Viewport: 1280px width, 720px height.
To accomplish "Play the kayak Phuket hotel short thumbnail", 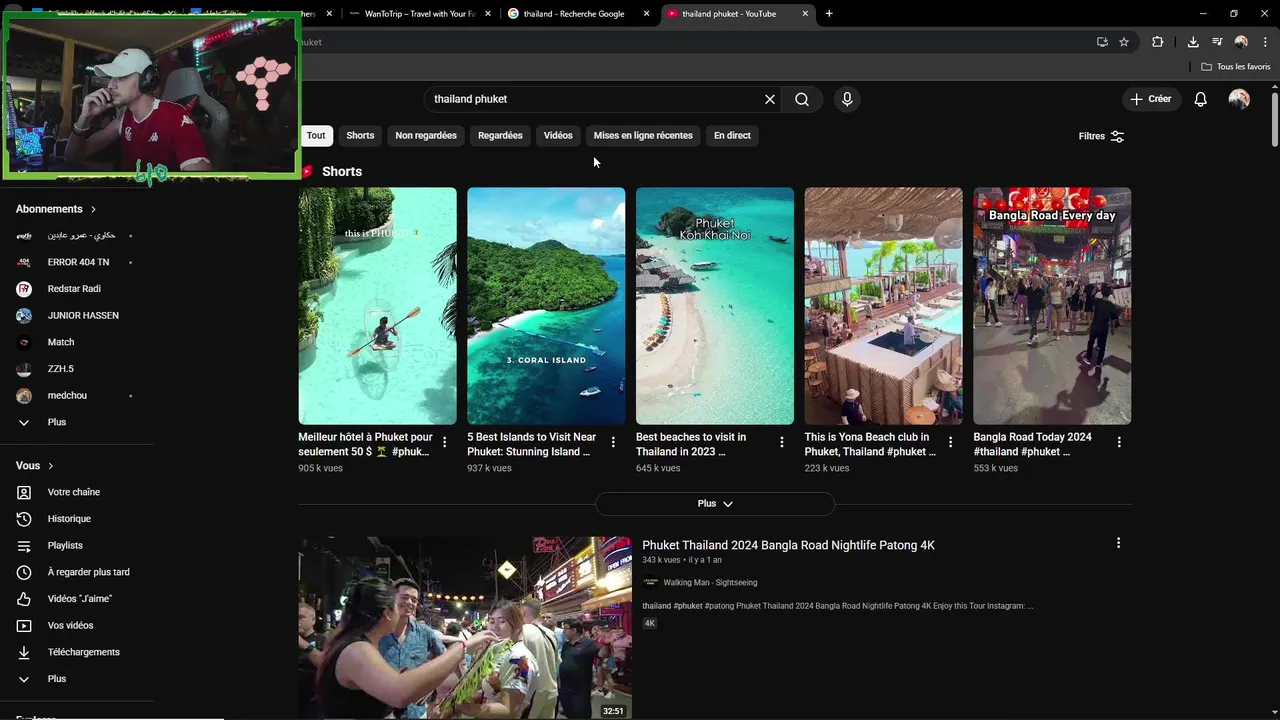I will point(377,306).
